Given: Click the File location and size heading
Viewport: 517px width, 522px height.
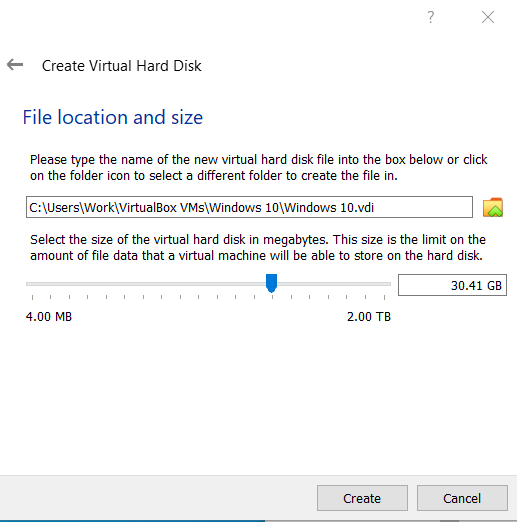Looking at the screenshot, I should (113, 117).
